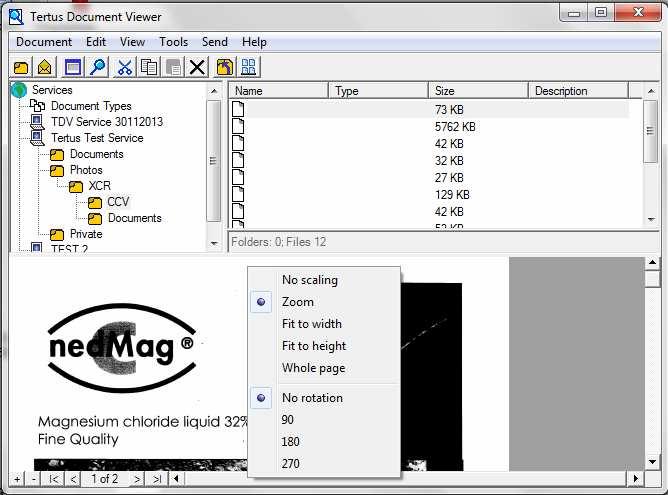Click the thumbnails grid toolbar icon

coord(249,67)
